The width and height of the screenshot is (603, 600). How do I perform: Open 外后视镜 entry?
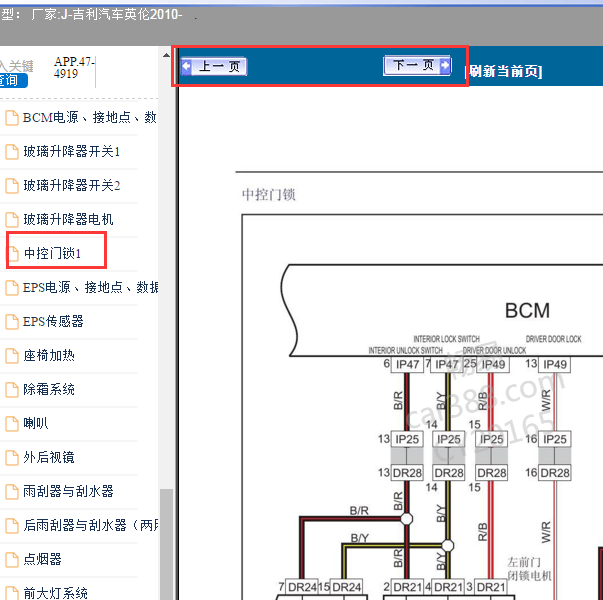coord(49,457)
